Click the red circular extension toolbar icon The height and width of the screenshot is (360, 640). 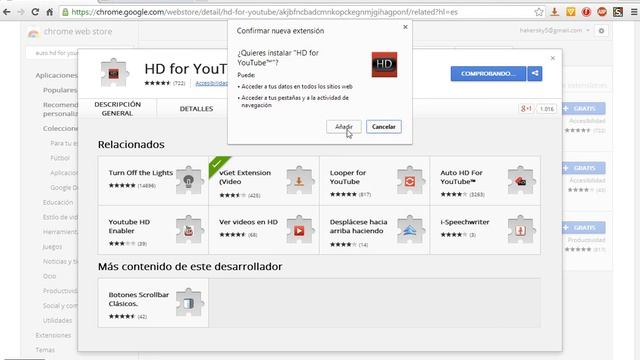pyautogui.click(x=586, y=12)
